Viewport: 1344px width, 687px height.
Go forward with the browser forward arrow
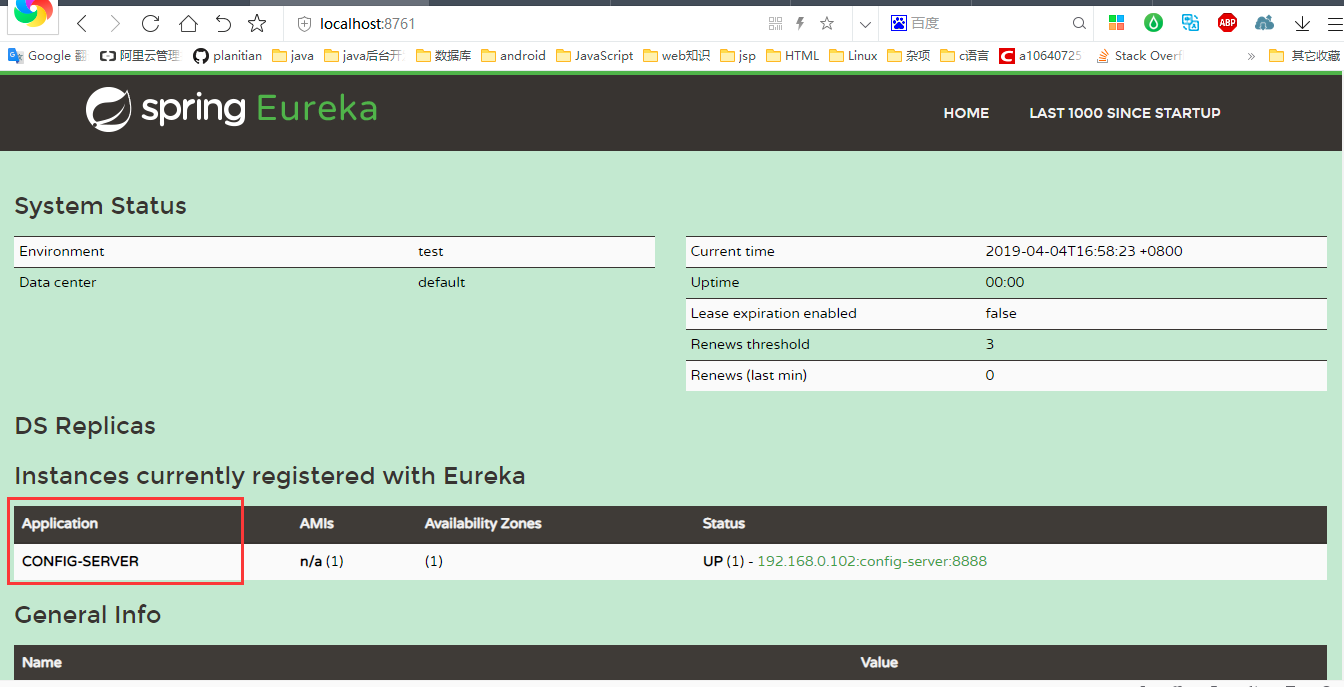coord(115,23)
